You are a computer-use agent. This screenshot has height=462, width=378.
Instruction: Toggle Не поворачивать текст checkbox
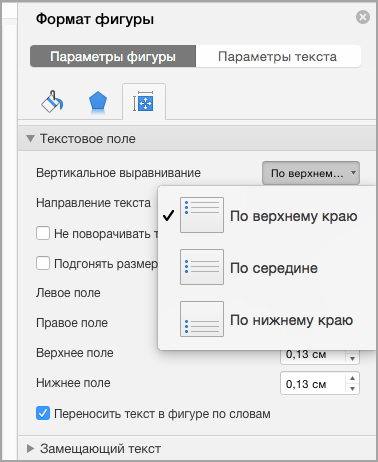(x=43, y=233)
